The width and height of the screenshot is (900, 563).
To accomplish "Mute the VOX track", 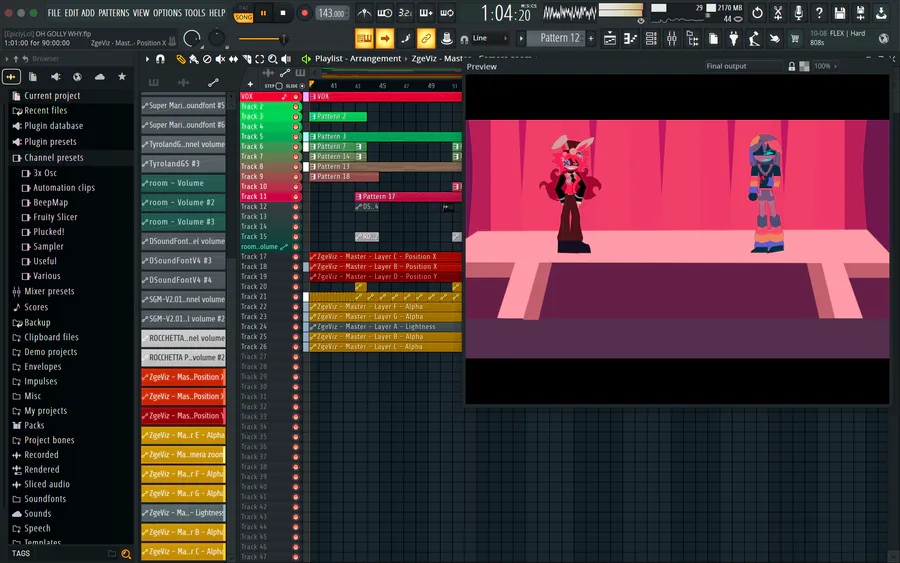I will [x=296, y=96].
